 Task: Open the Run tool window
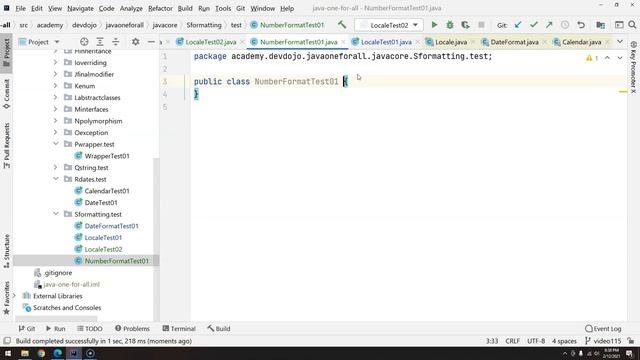(56, 329)
